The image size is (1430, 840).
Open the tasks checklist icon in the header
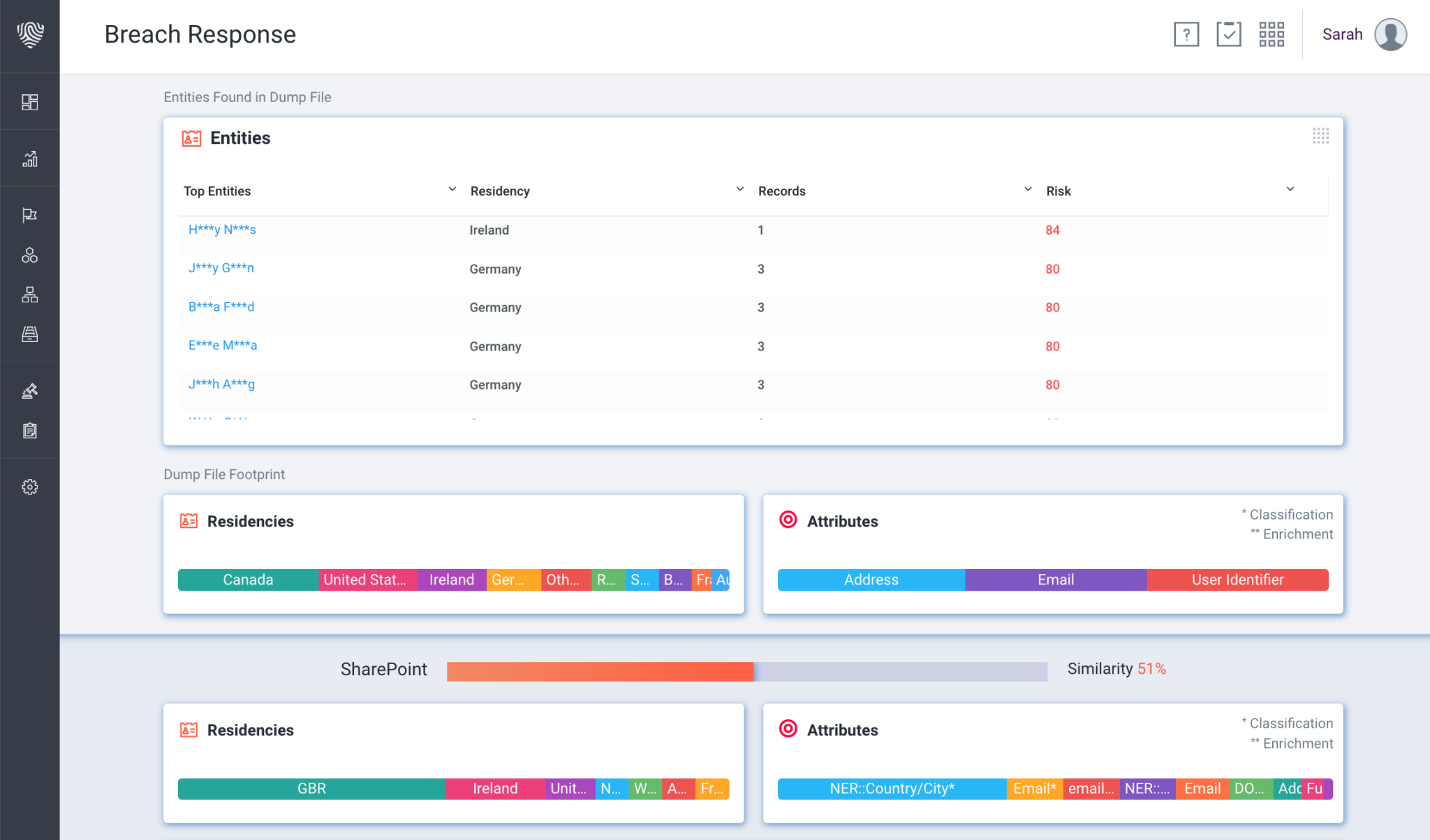tap(1229, 34)
